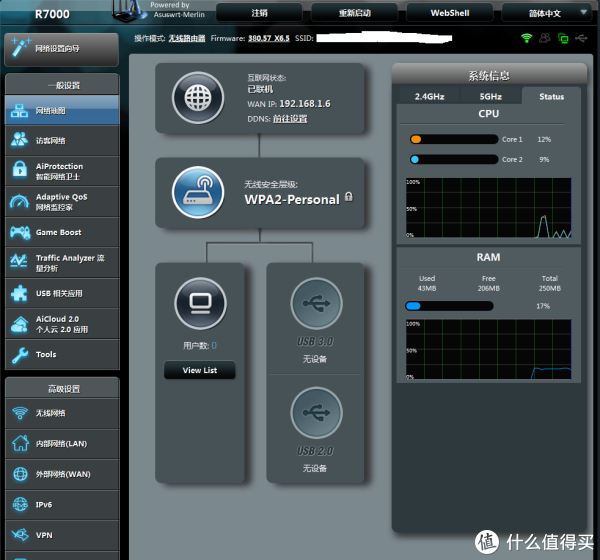Open the WAN globe icon in sidebar
The image size is (600, 560).
[20, 474]
